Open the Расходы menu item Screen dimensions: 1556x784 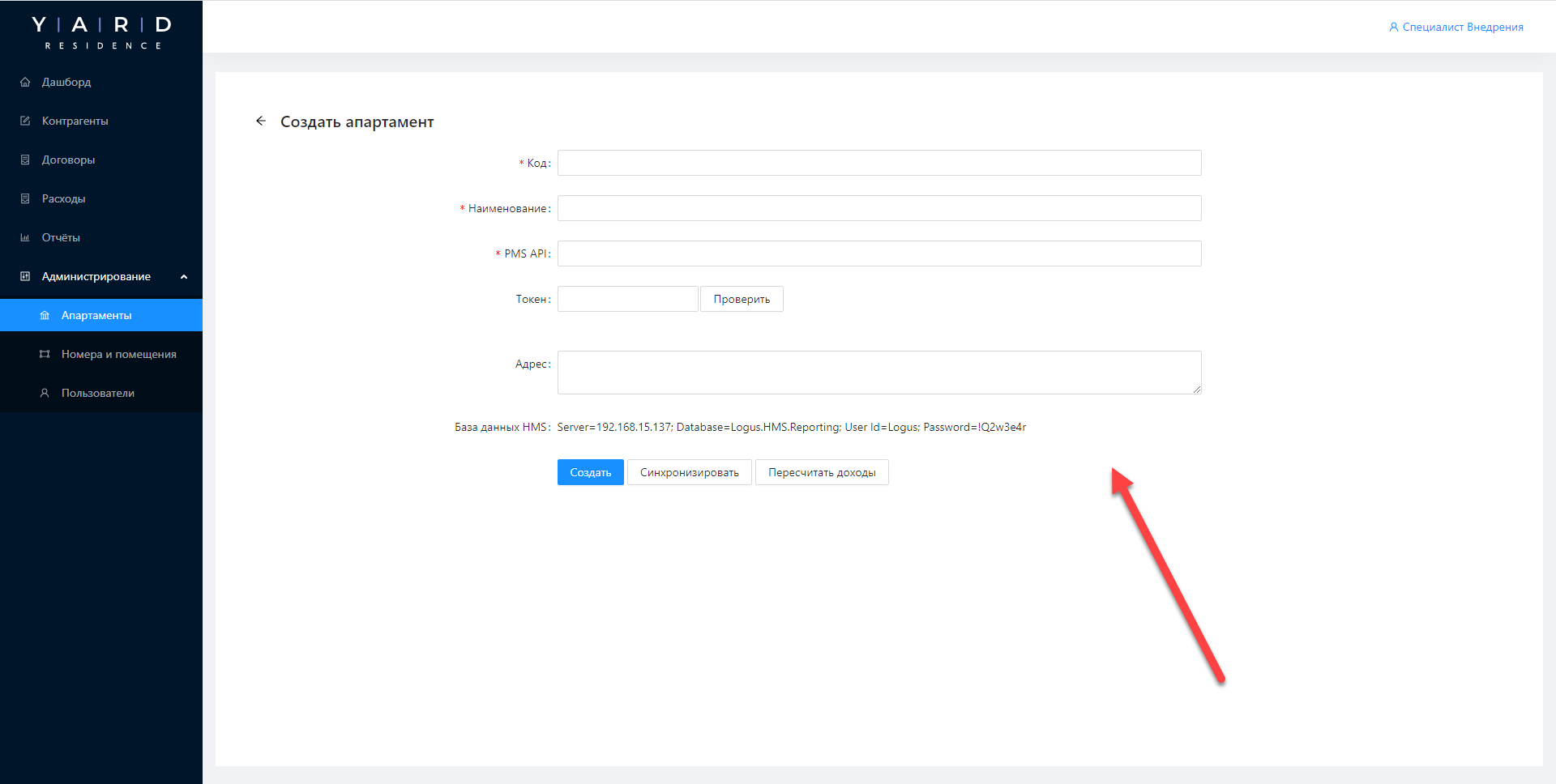coord(63,198)
